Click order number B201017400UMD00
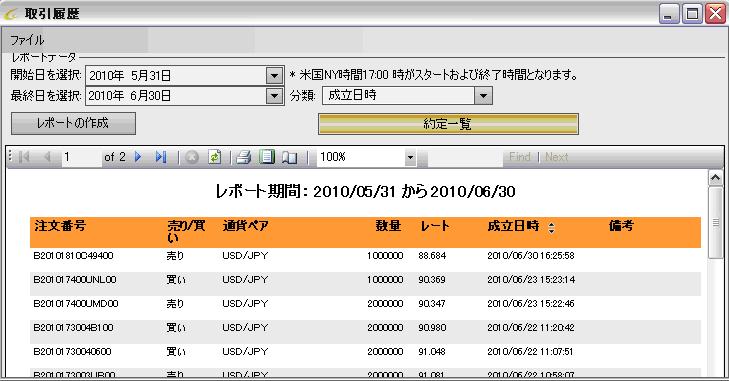 [x=76, y=304]
